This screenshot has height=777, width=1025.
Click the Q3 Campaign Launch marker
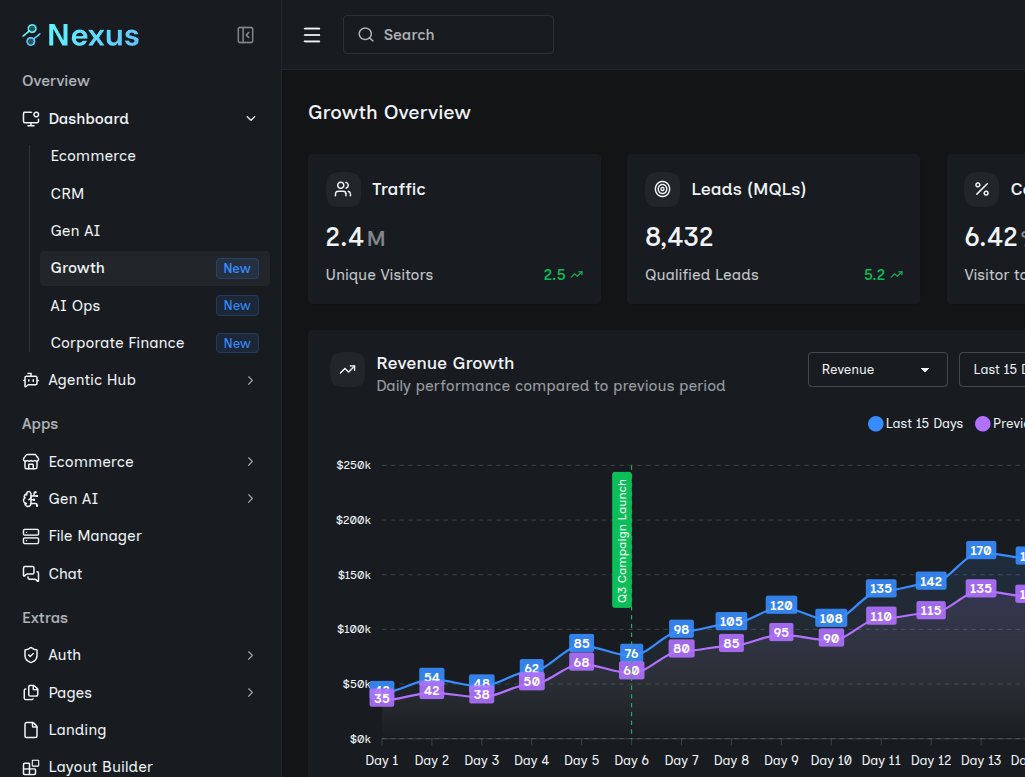(x=622, y=540)
